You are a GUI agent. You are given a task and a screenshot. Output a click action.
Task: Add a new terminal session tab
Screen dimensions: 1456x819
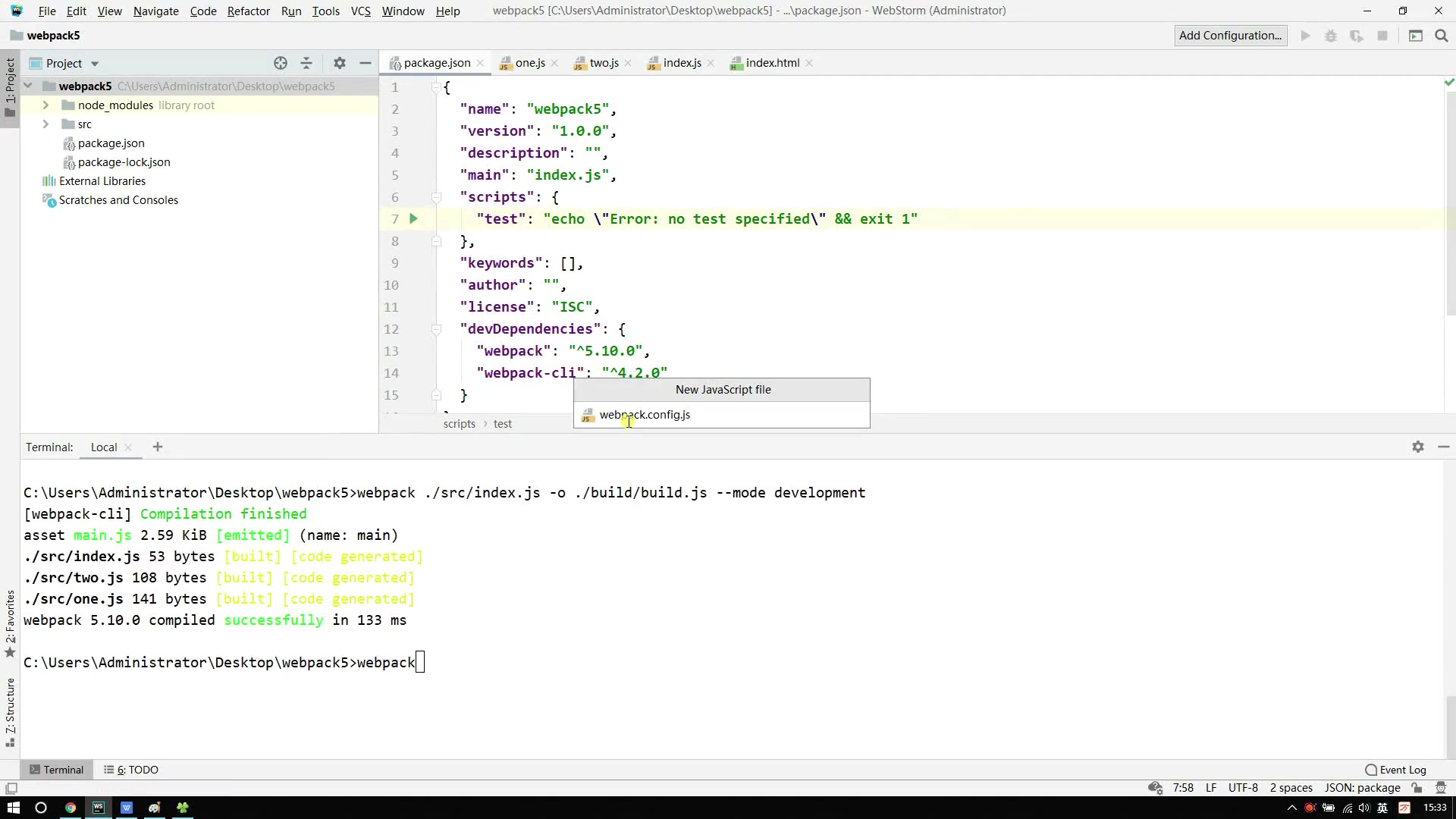click(158, 447)
